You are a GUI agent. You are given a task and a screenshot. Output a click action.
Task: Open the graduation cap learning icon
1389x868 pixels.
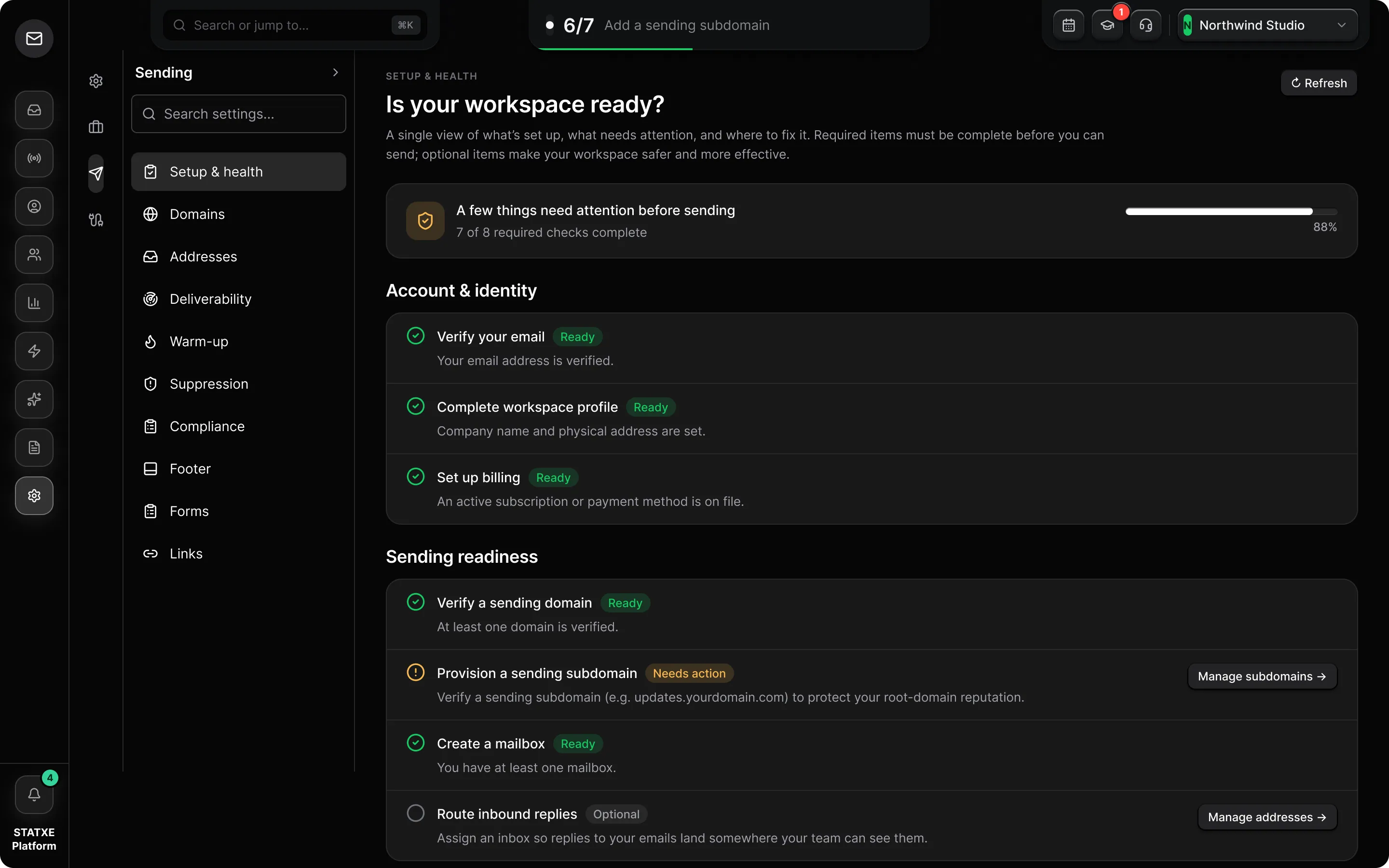[x=1106, y=25]
